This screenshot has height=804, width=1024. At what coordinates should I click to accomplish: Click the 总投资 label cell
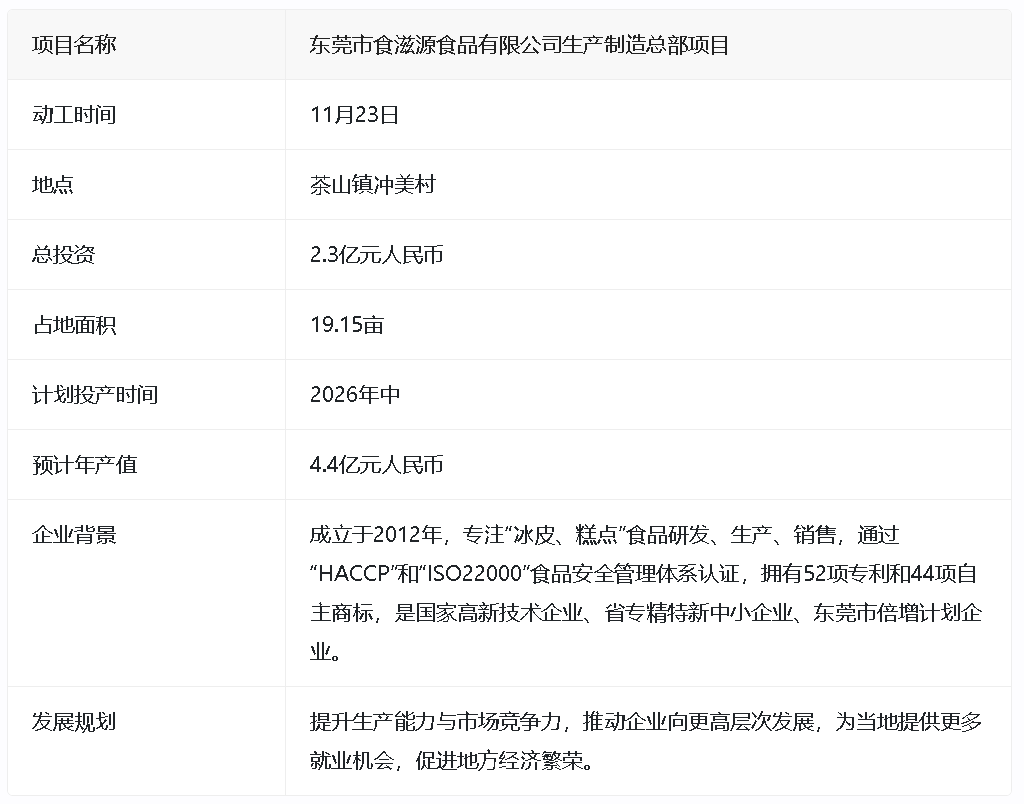pyautogui.click(x=64, y=255)
